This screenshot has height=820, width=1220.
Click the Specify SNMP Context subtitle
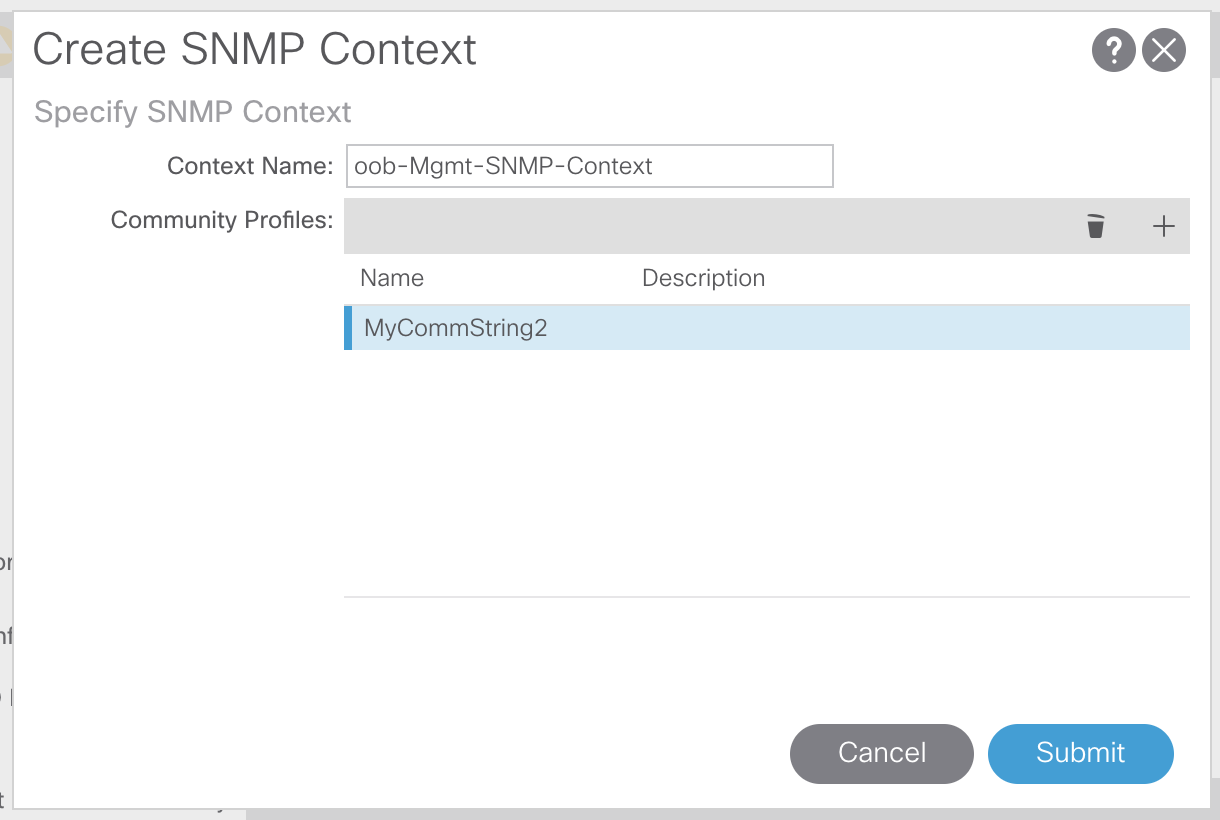pos(193,111)
